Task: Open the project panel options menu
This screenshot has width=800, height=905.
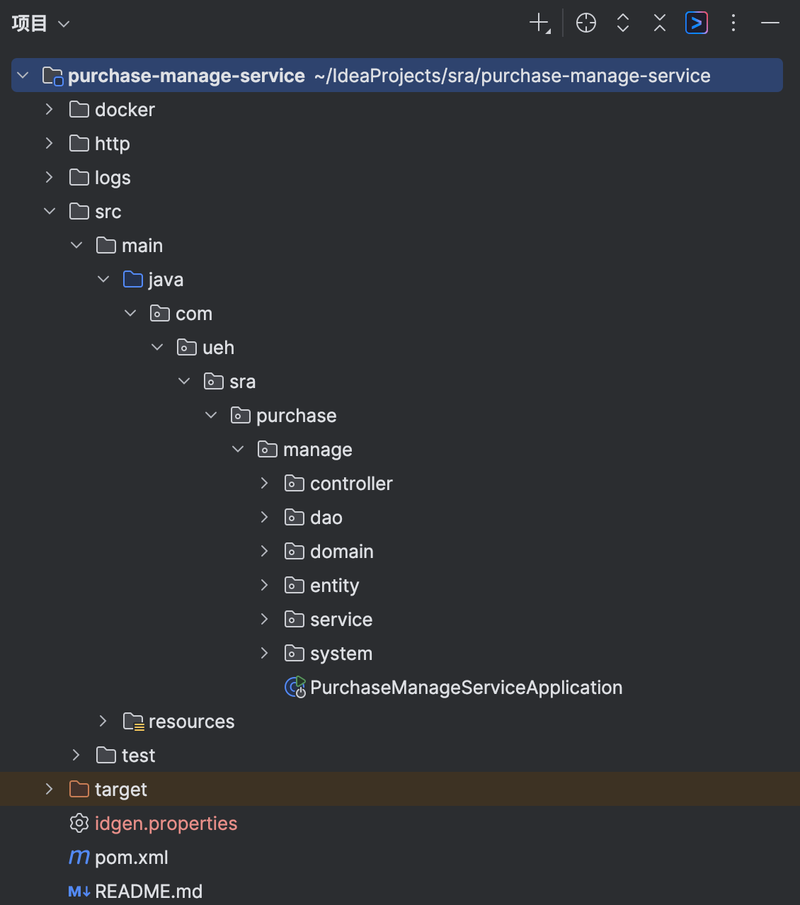Action: coord(734,23)
